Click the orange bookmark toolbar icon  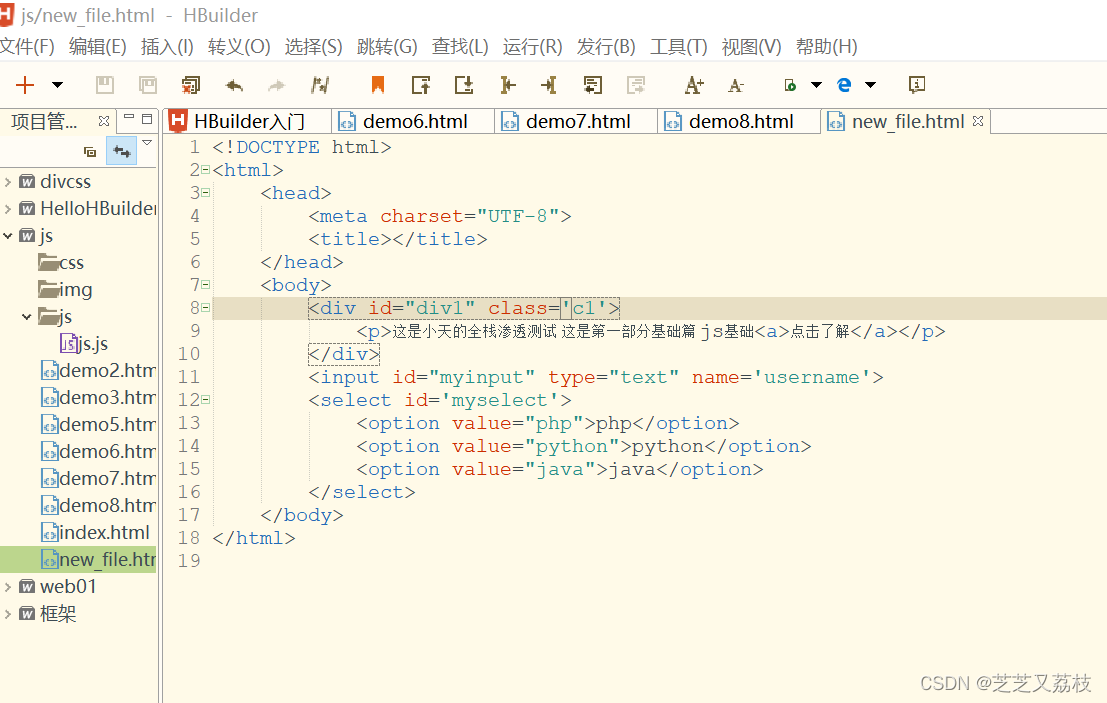378,85
